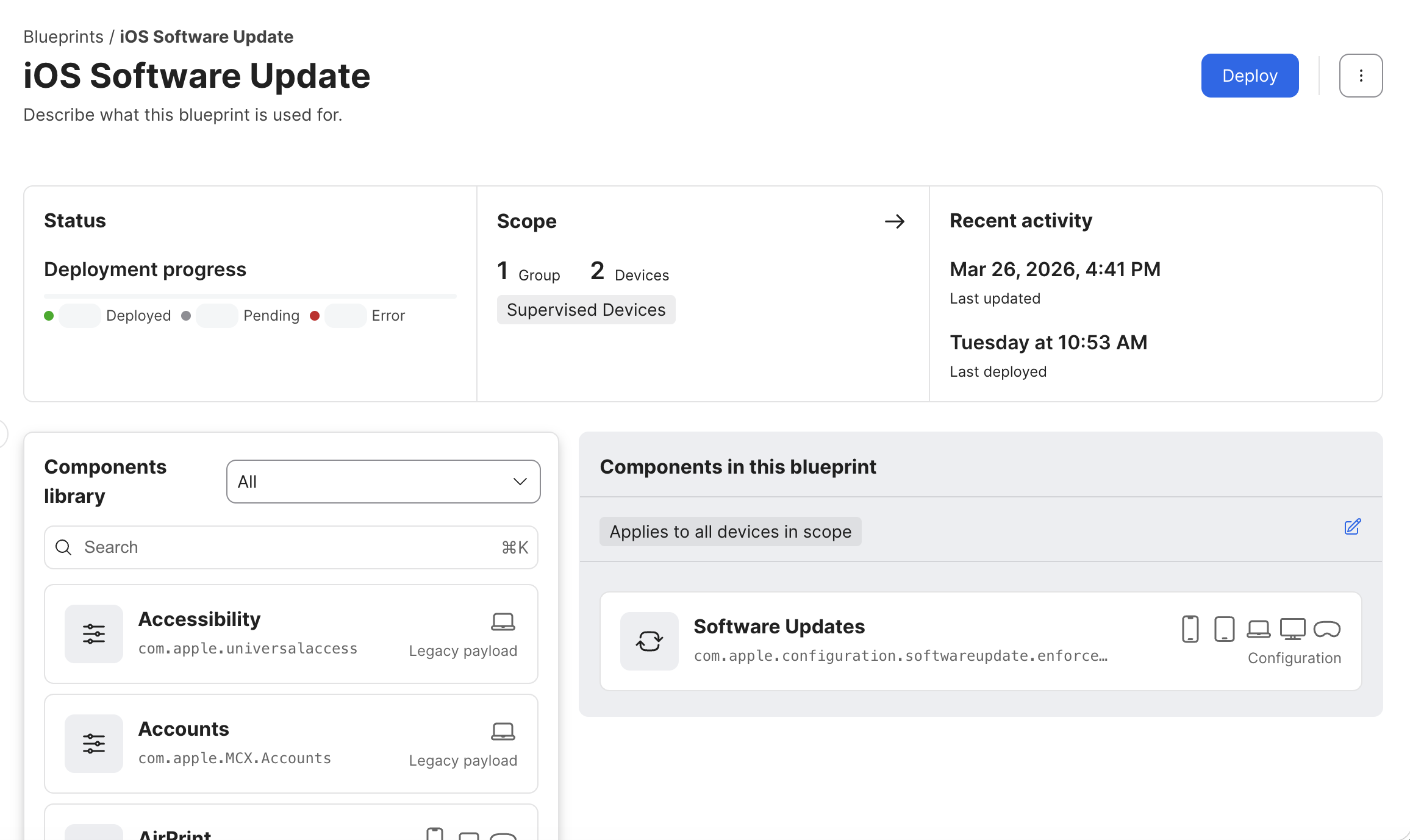Click the red Error status dot
Viewport: 1410px width, 840px height.
tap(315, 316)
